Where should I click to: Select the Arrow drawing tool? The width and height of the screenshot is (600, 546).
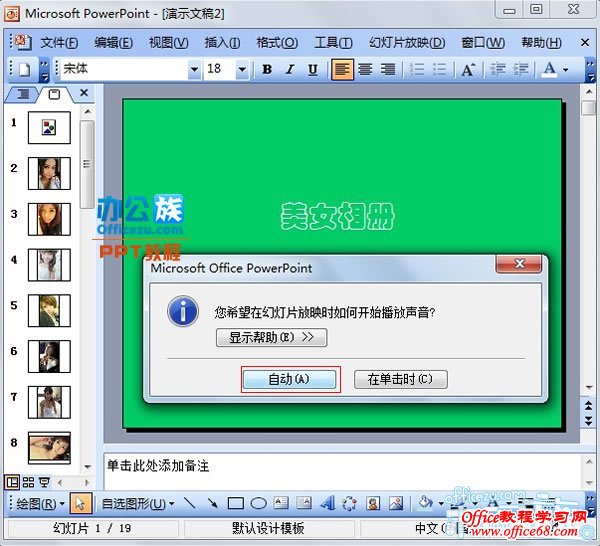[x=213, y=504]
